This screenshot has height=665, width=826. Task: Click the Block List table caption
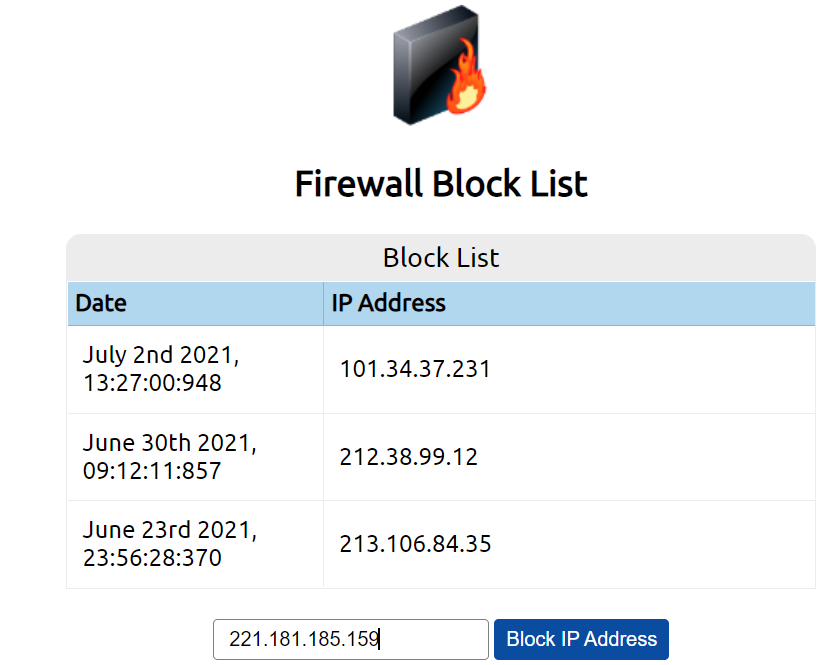click(x=441, y=258)
